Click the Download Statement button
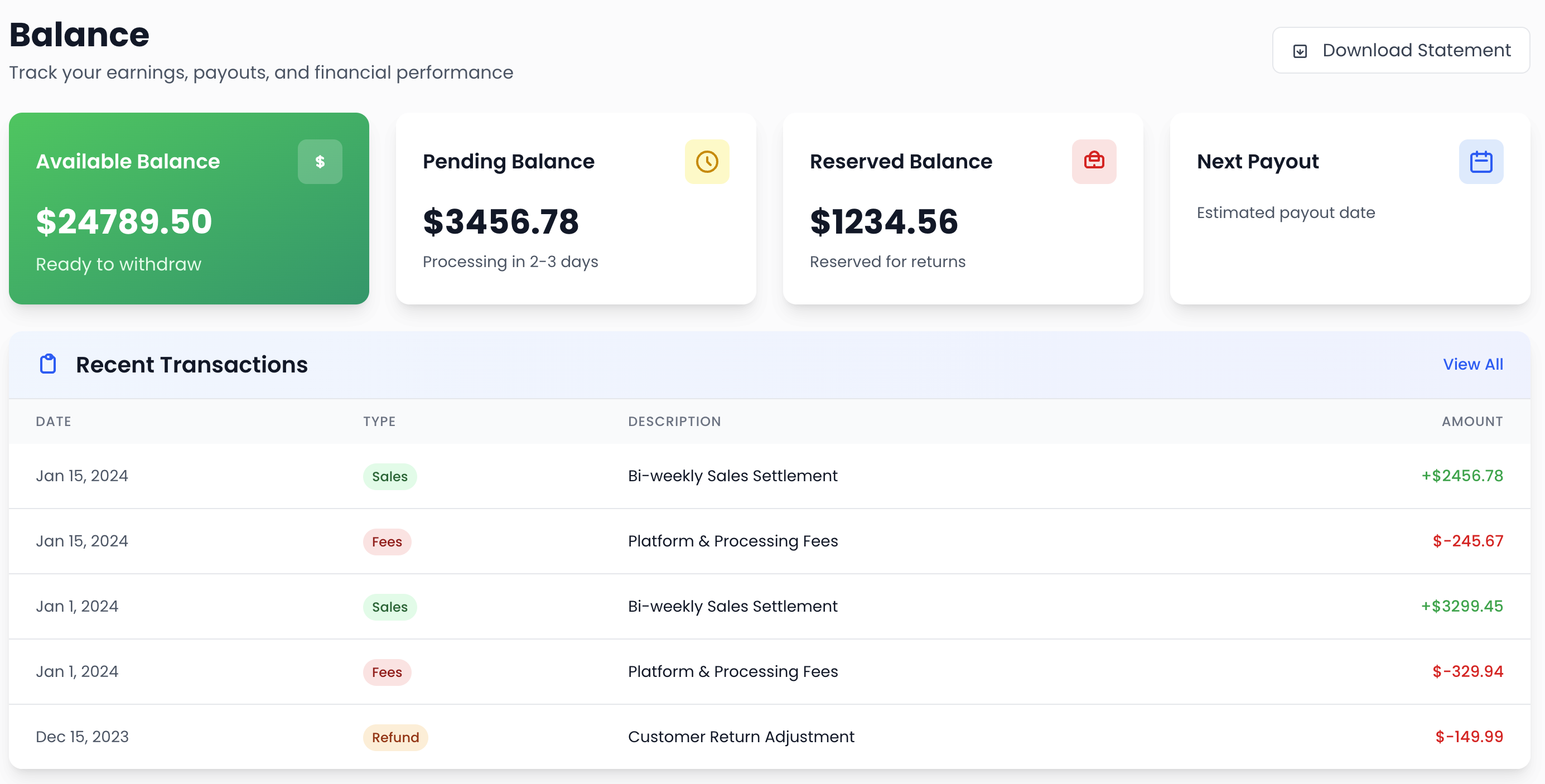The image size is (1545, 784). [x=1401, y=50]
